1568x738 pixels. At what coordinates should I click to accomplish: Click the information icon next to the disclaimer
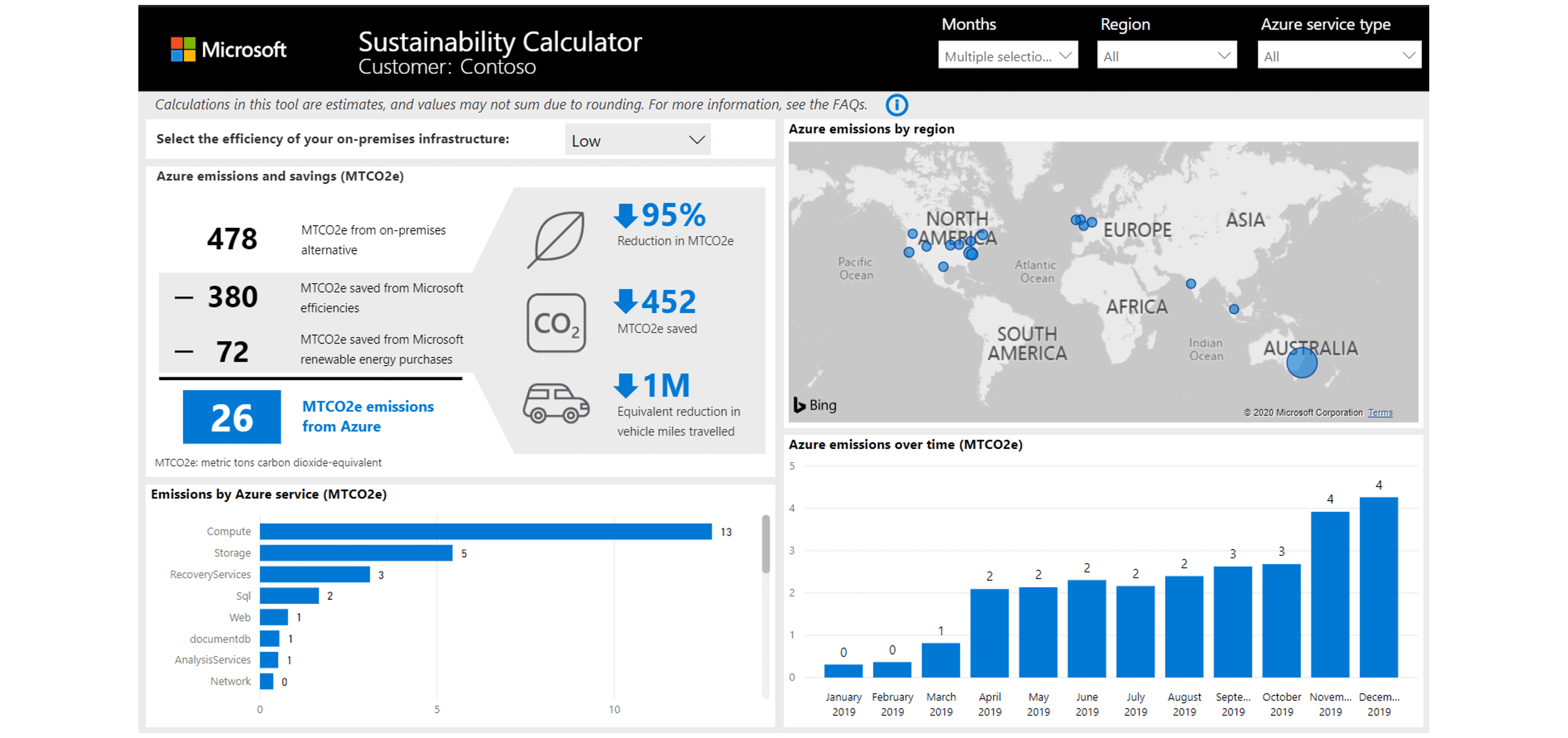tap(897, 105)
